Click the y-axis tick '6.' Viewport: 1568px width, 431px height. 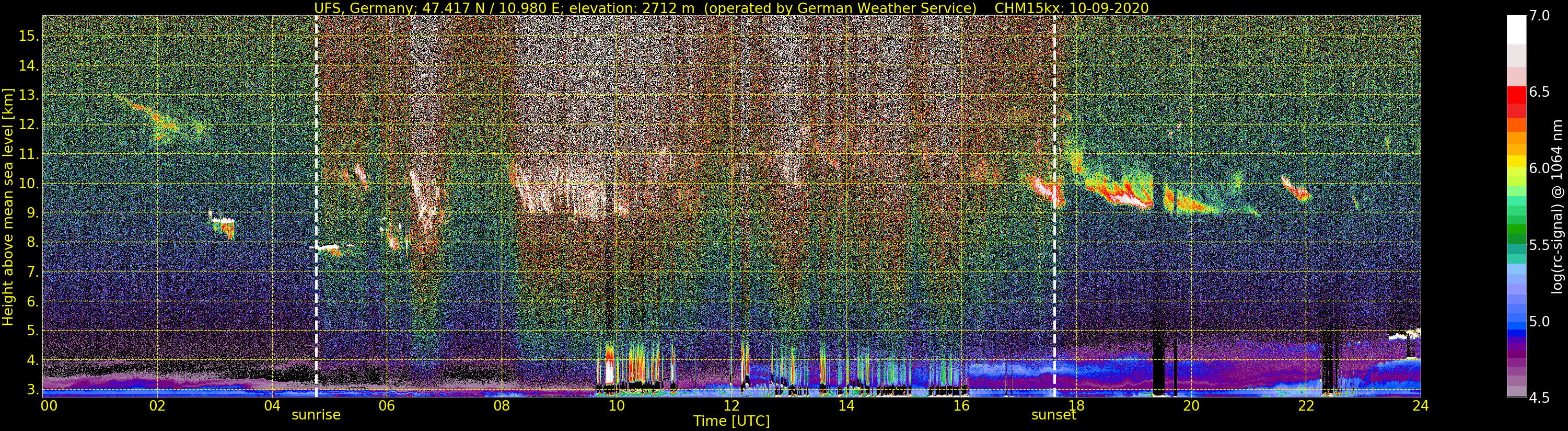tap(33, 301)
